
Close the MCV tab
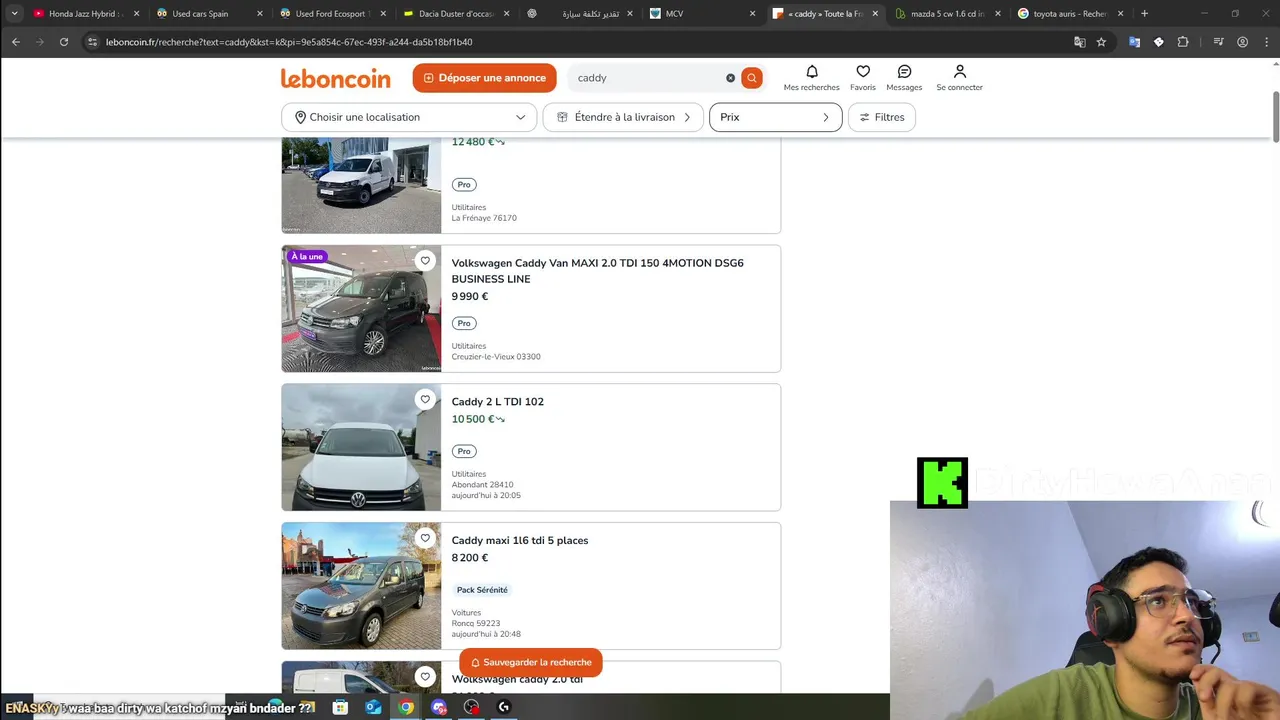[752, 14]
